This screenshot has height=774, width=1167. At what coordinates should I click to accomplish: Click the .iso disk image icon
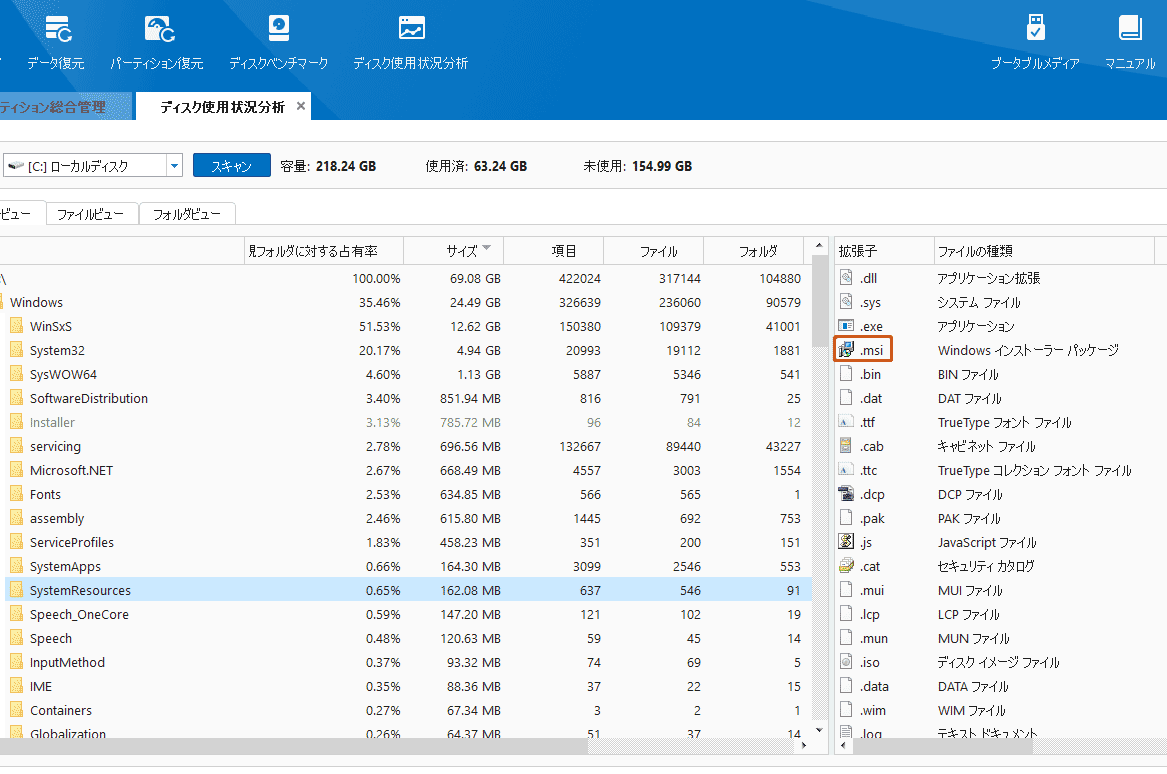845,662
